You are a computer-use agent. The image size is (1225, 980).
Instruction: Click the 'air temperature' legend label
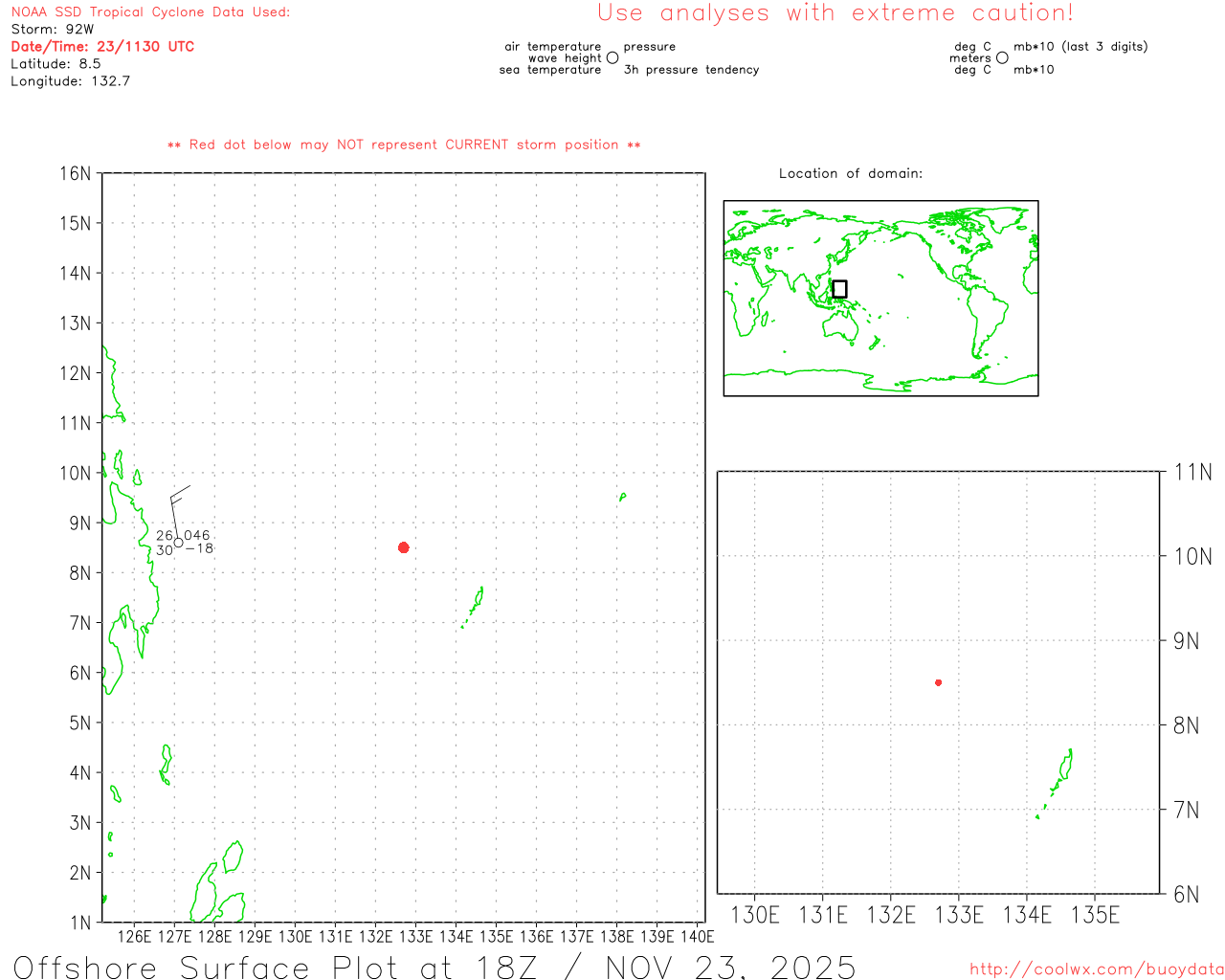click(553, 47)
